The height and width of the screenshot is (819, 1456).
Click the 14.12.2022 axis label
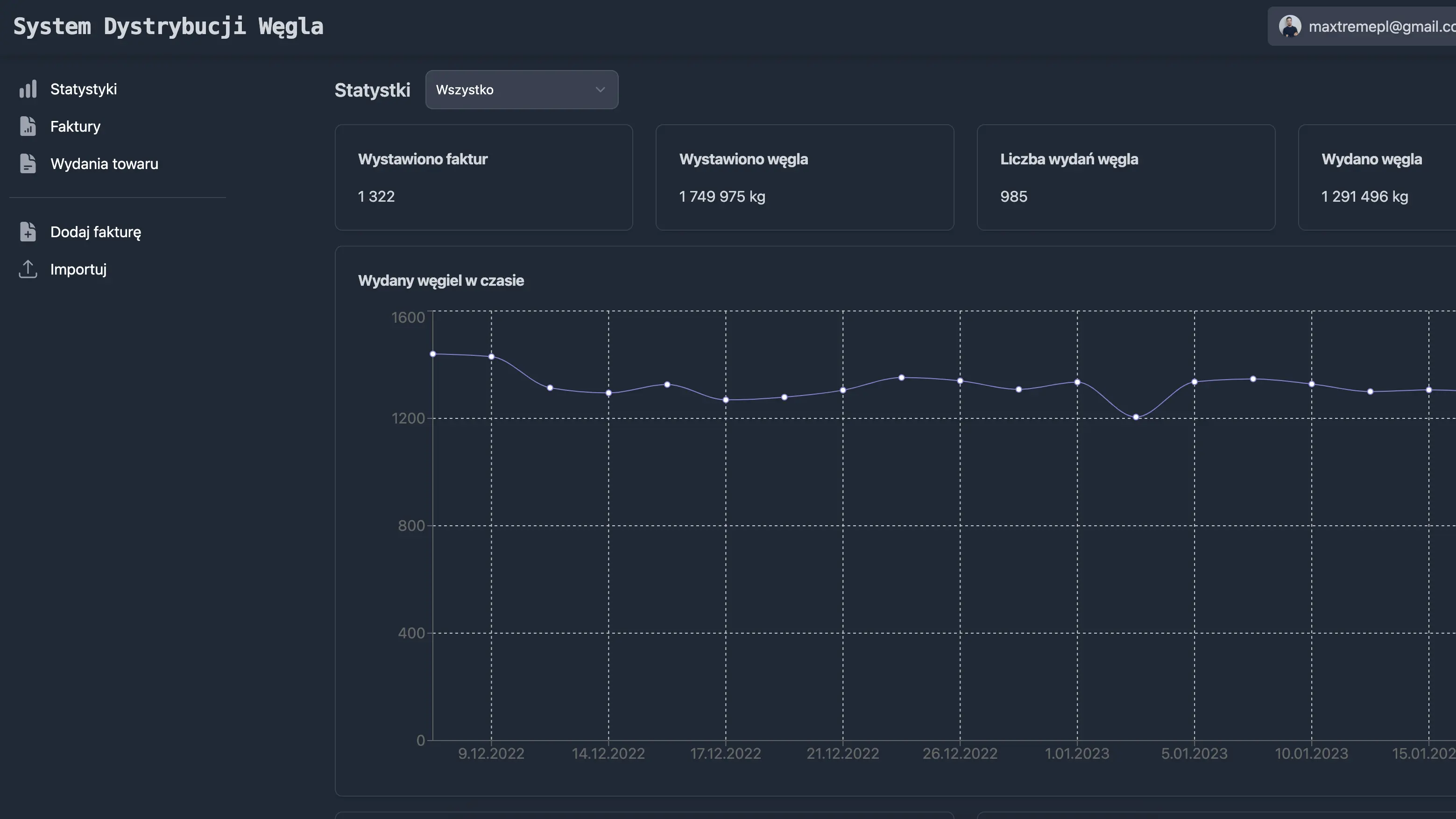tap(608, 754)
